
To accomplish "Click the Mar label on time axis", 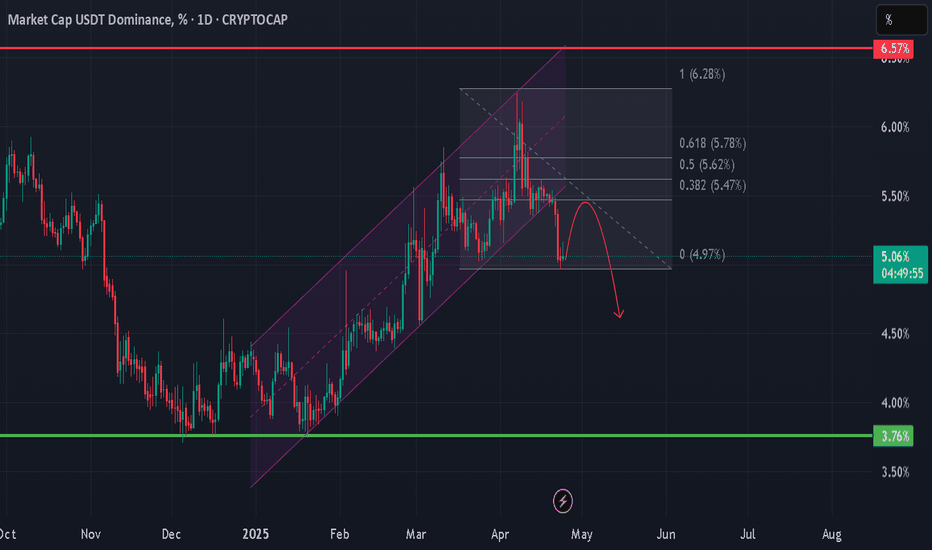I will (x=415, y=534).
